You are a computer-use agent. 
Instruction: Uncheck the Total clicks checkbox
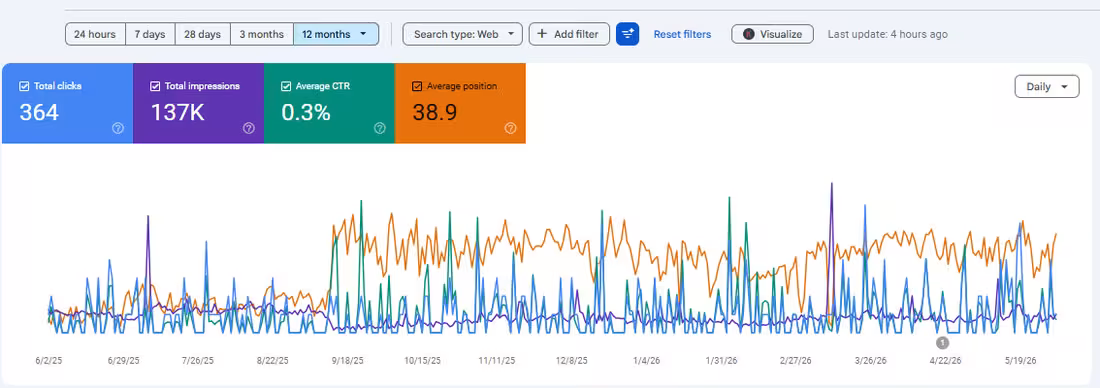click(25, 86)
